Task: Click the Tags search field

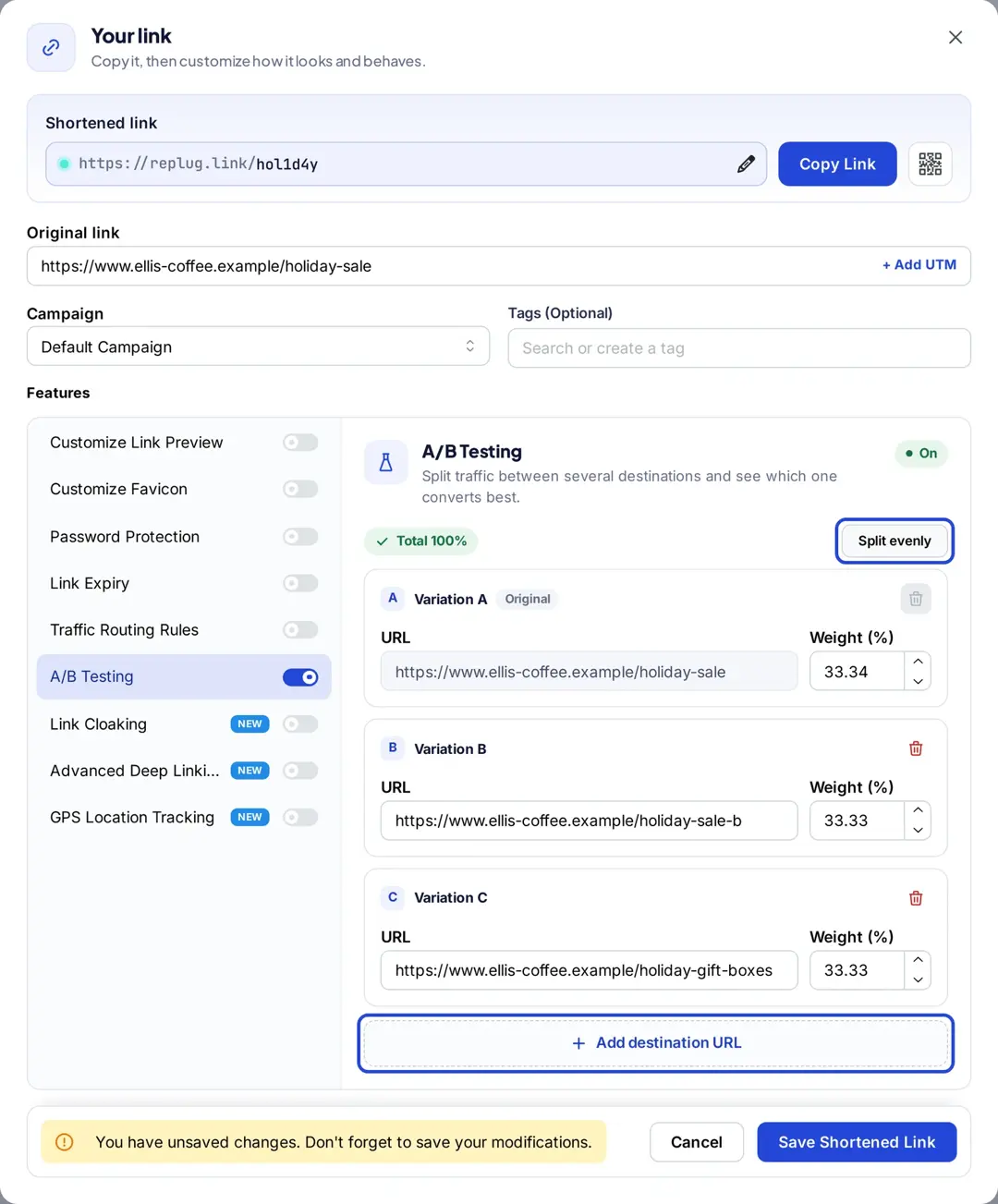Action: click(x=739, y=348)
